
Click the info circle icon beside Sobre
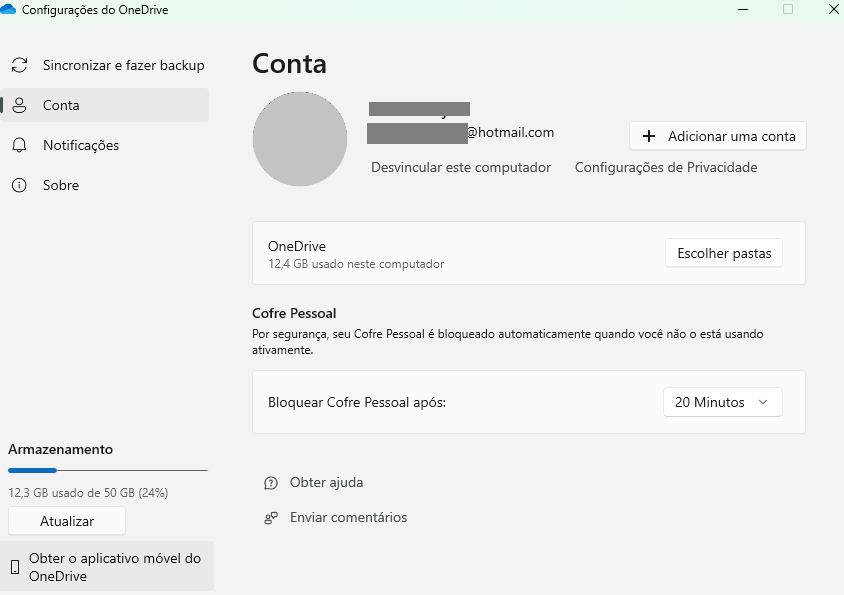pos(19,185)
